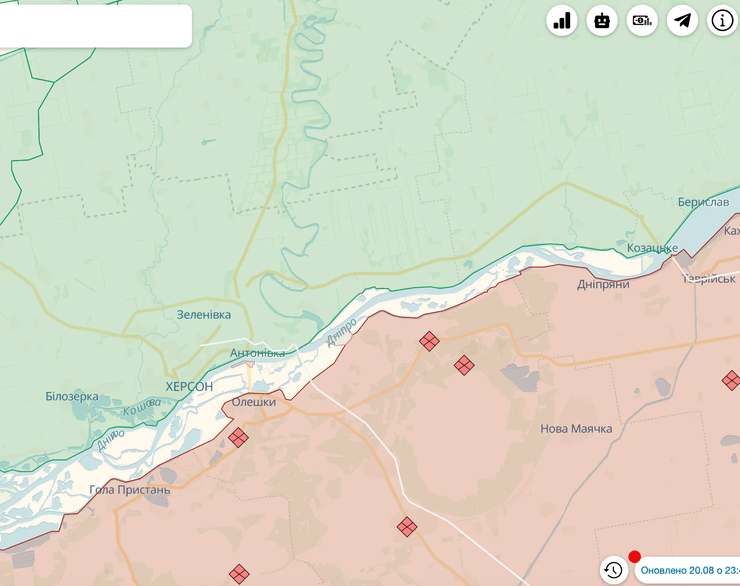Image resolution: width=740 pixels, height=586 pixels.
Task: Open the map history clock icon
Action: point(613,570)
